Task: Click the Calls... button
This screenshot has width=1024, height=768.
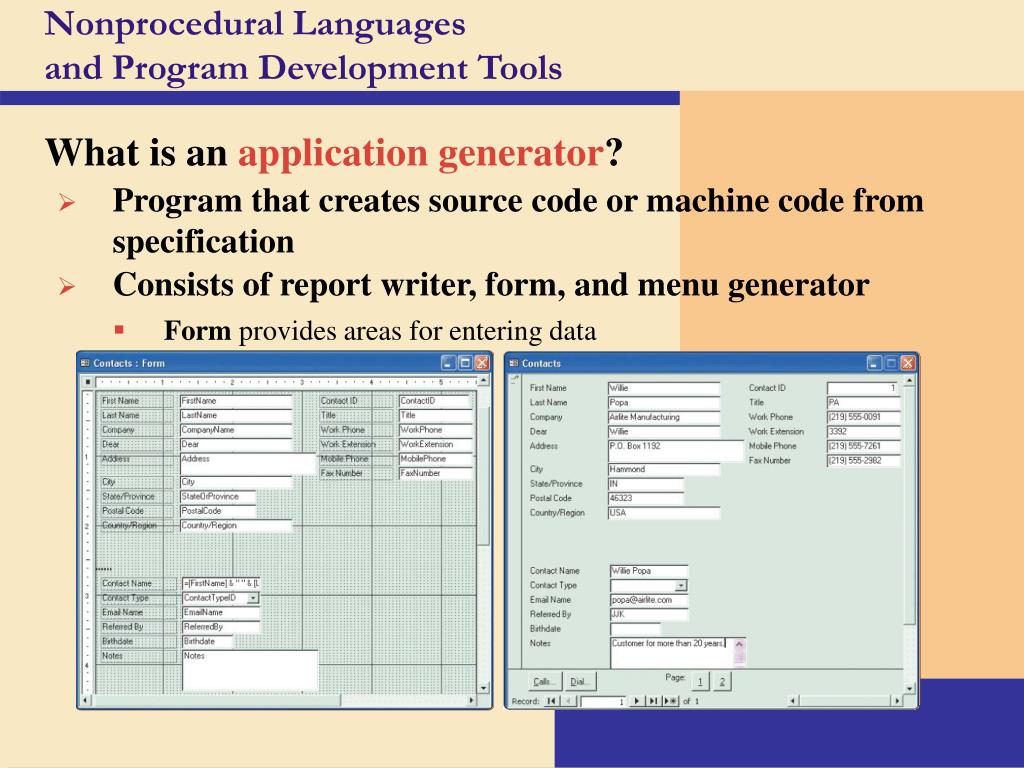Action: 544,681
